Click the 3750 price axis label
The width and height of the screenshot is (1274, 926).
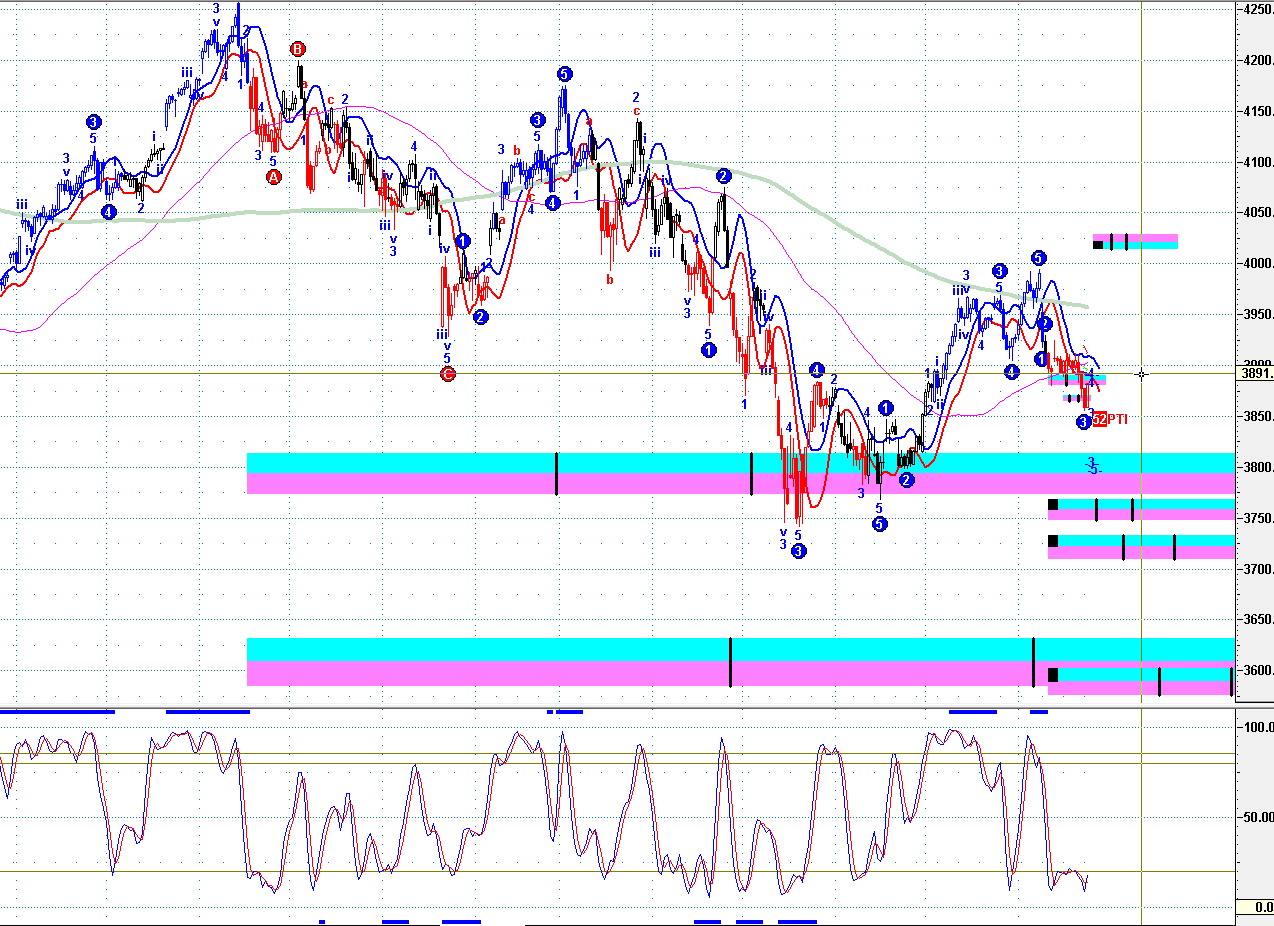(x=1257, y=519)
